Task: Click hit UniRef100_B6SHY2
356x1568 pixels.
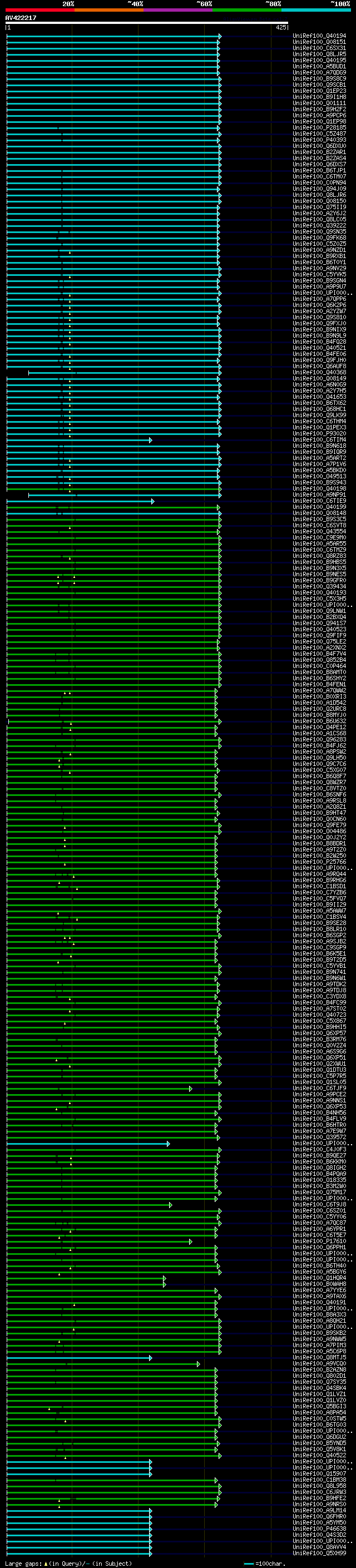Action: pyautogui.click(x=319, y=679)
